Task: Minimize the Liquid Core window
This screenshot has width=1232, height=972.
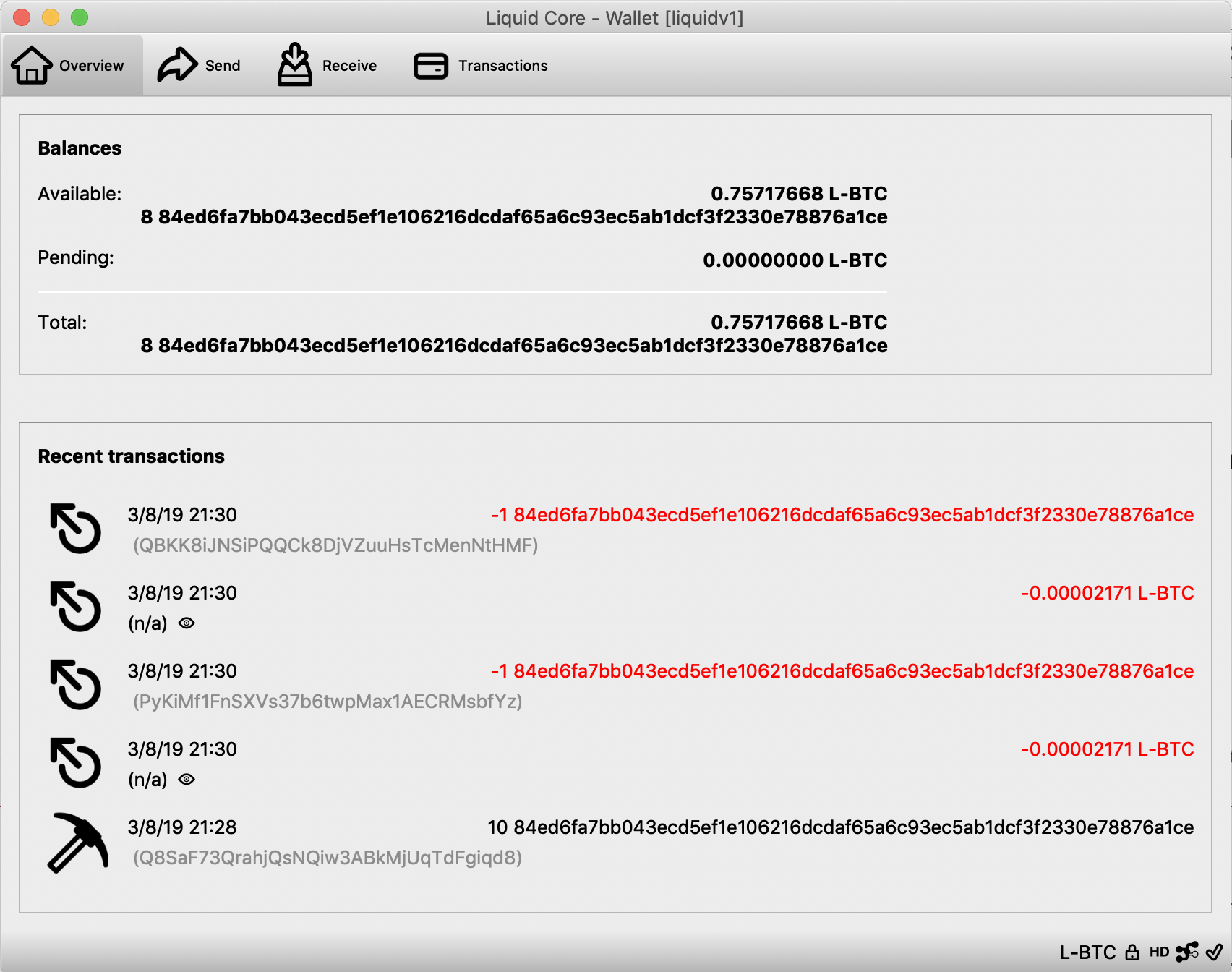Action: (51, 17)
